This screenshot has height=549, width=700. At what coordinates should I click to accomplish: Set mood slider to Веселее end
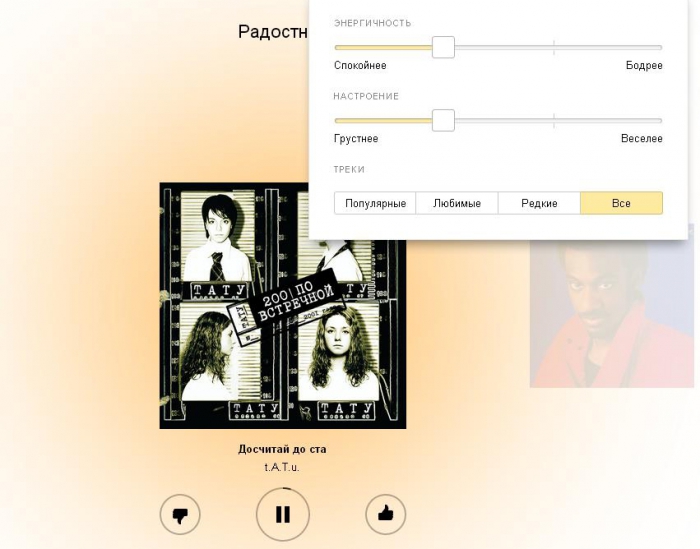click(x=660, y=121)
